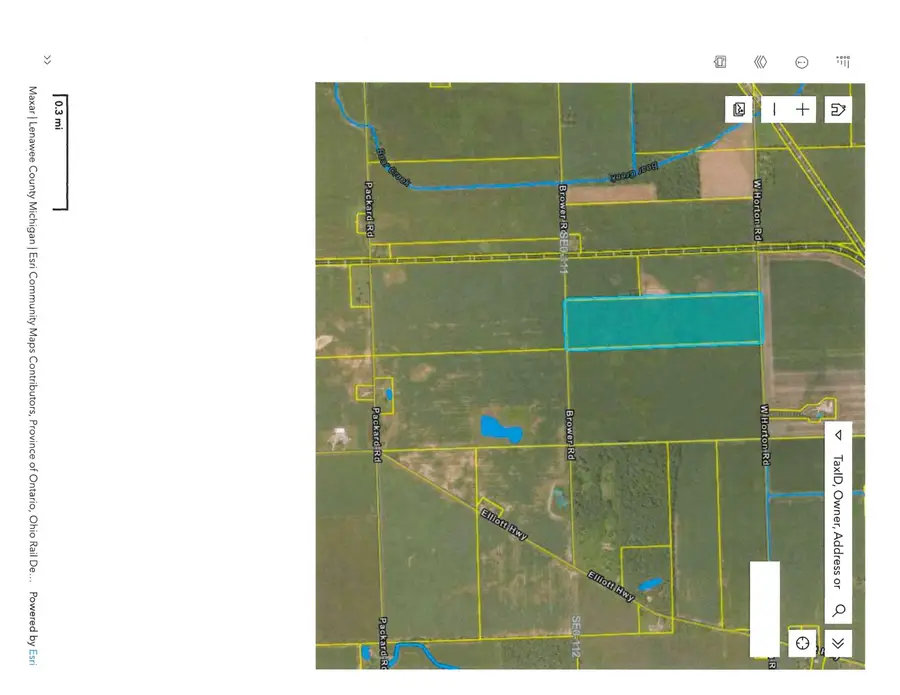This screenshot has height=695, width=900.
Task: Click the double-arrow expander at top left
Action: [47, 58]
